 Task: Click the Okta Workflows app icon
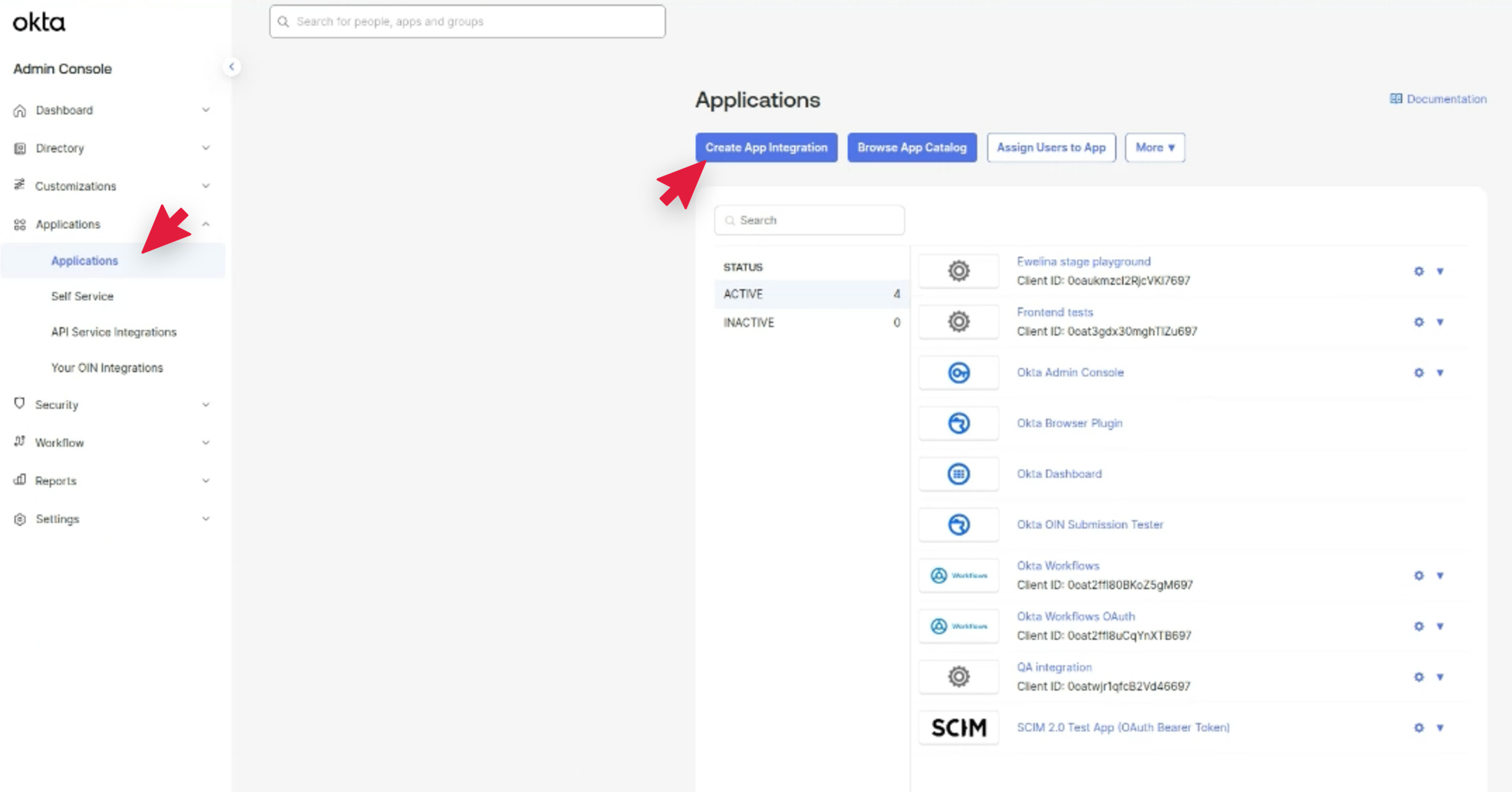tap(958, 575)
